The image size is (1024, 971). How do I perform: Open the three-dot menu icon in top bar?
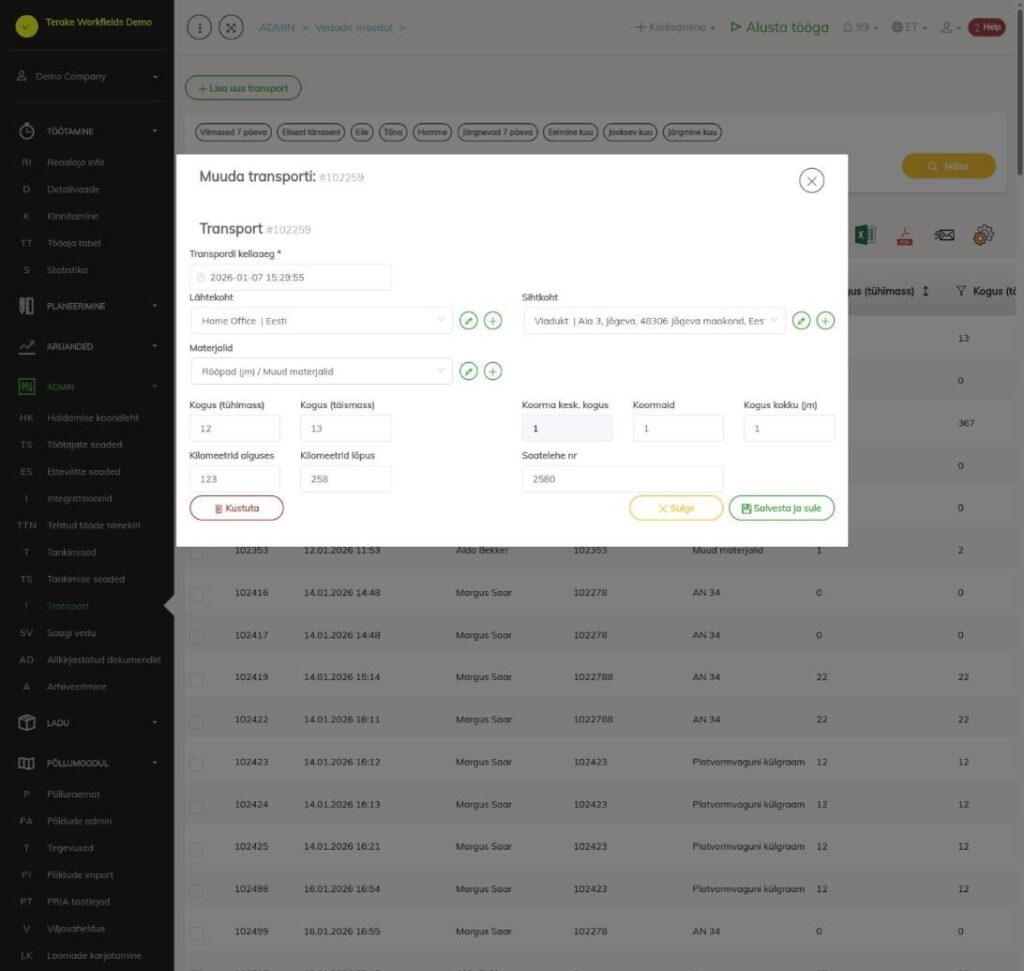pos(199,27)
